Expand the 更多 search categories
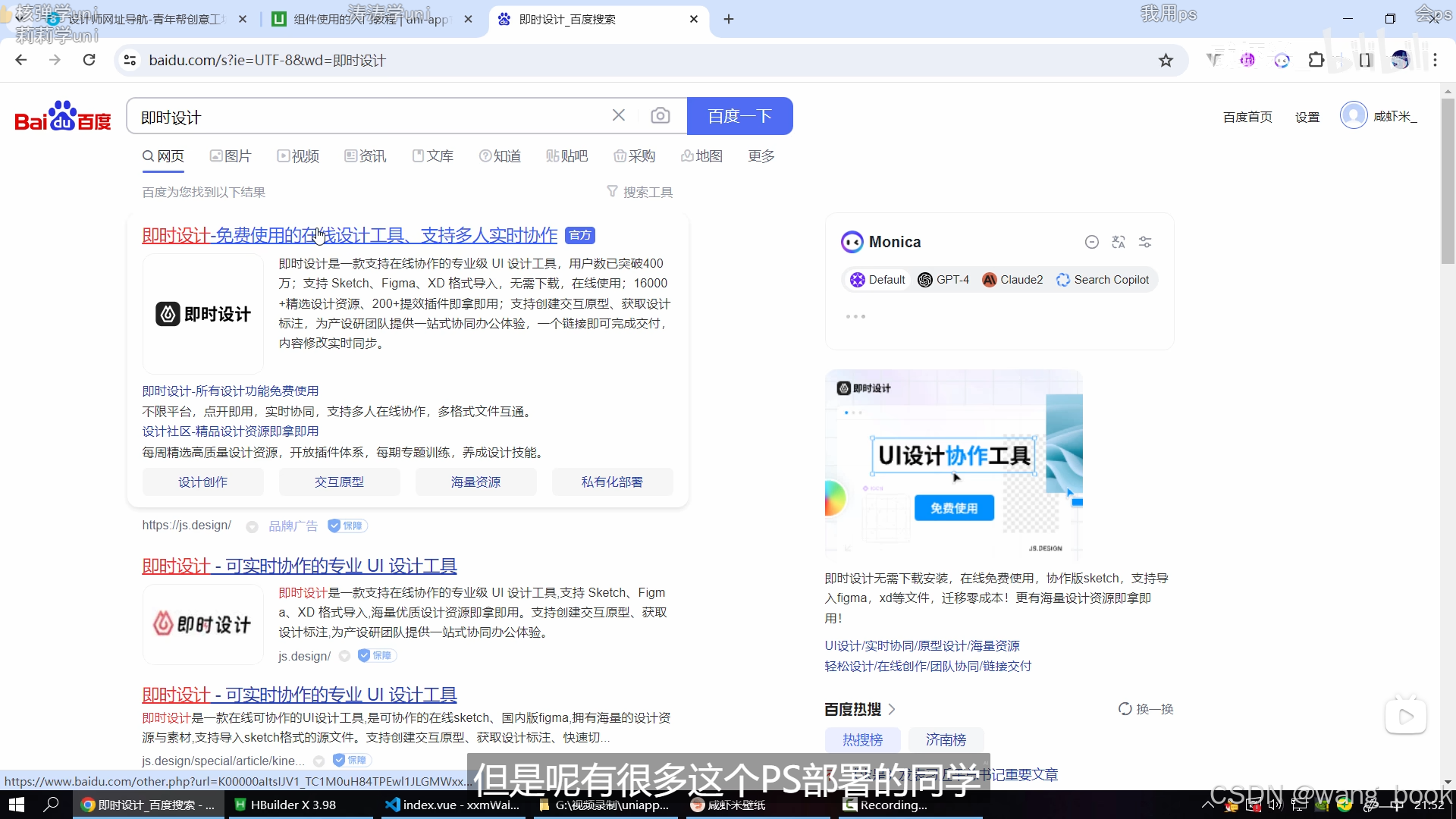The image size is (1456, 819). [761, 155]
